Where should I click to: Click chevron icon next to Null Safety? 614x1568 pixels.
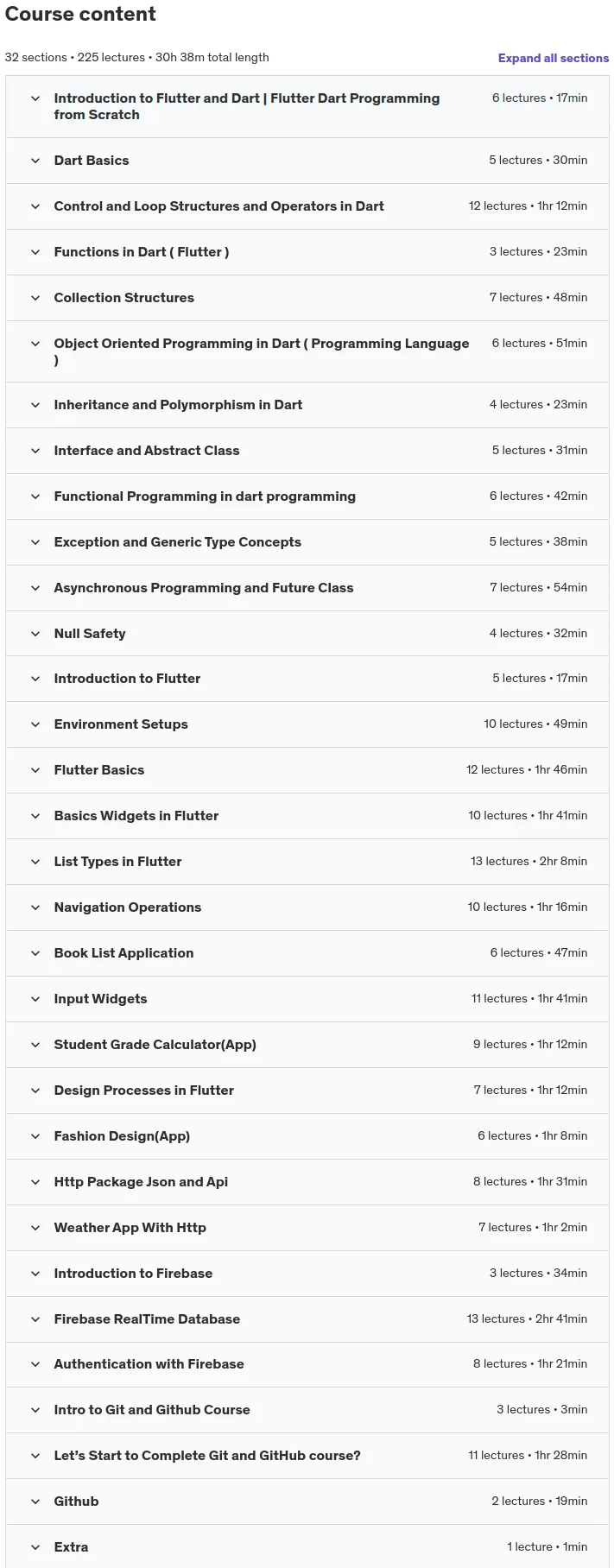(x=35, y=634)
